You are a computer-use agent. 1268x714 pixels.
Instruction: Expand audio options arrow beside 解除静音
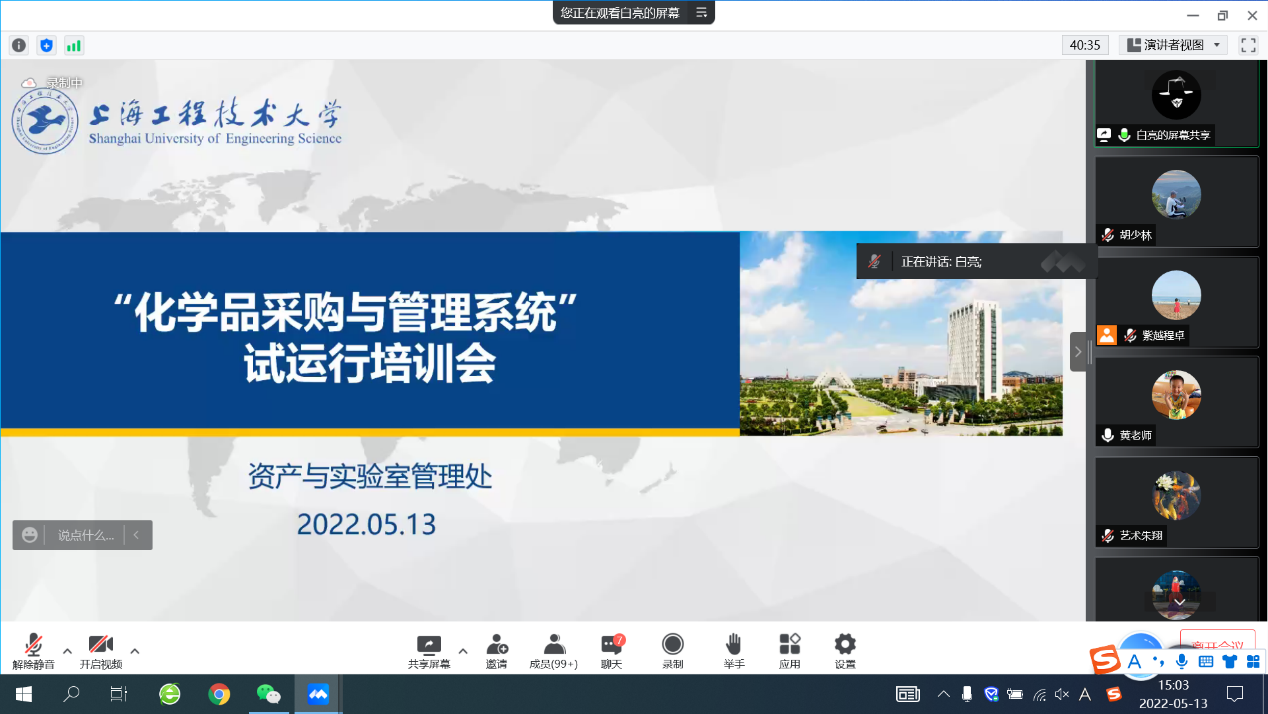pyautogui.click(x=67, y=651)
